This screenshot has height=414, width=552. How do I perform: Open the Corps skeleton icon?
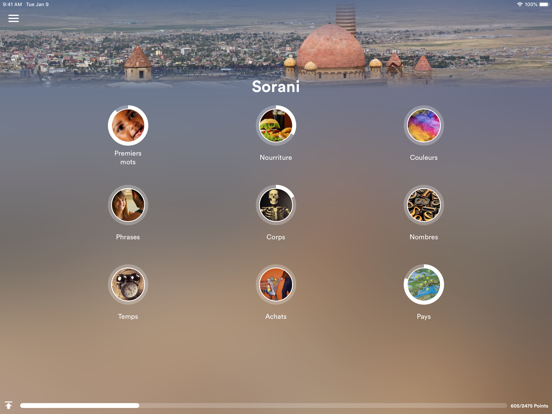coord(276,205)
